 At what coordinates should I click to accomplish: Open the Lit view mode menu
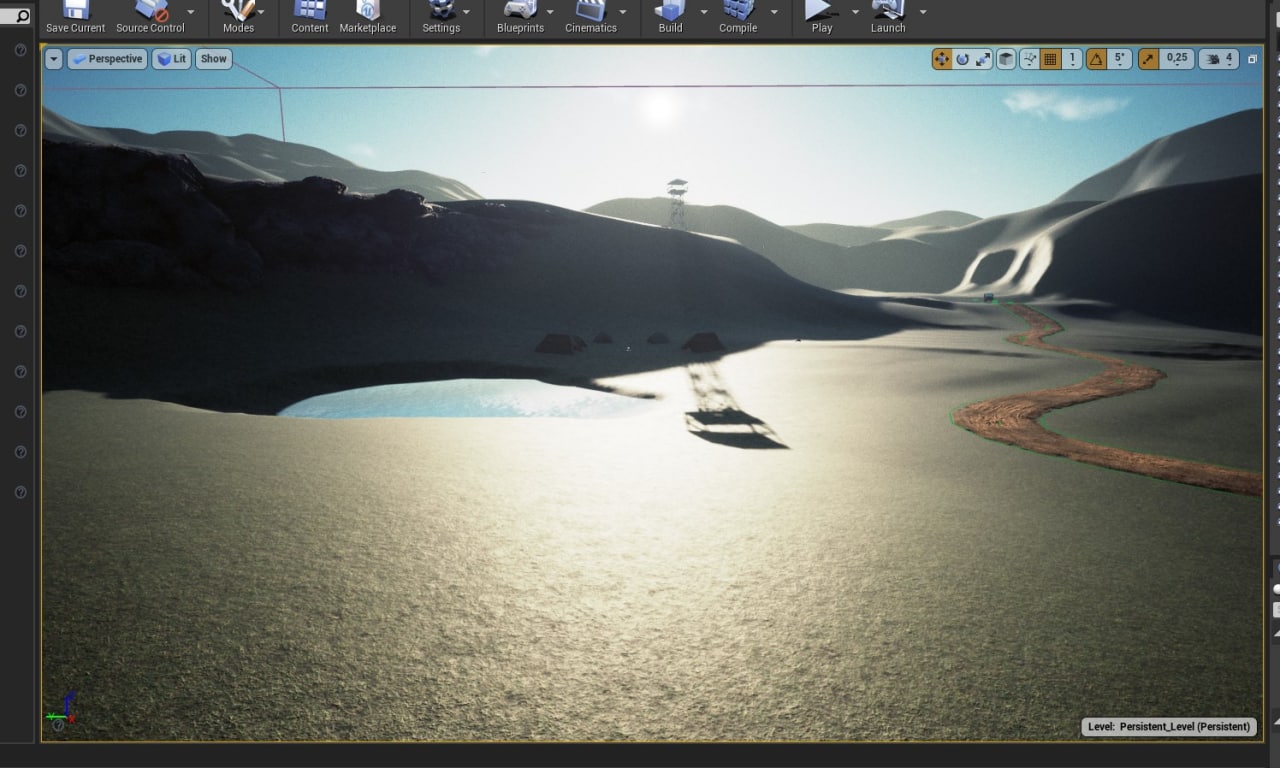pyautogui.click(x=171, y=59)
